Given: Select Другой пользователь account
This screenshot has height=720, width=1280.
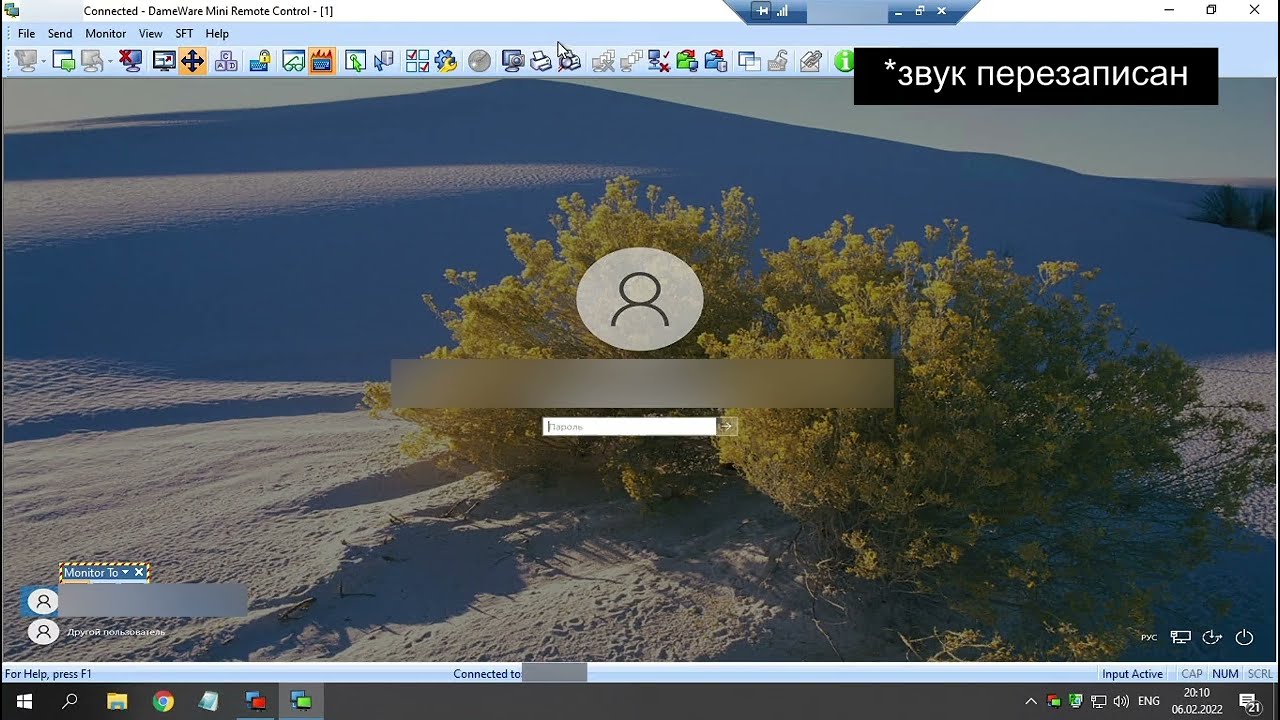Looking at the screenshot, I should point(98,632).
